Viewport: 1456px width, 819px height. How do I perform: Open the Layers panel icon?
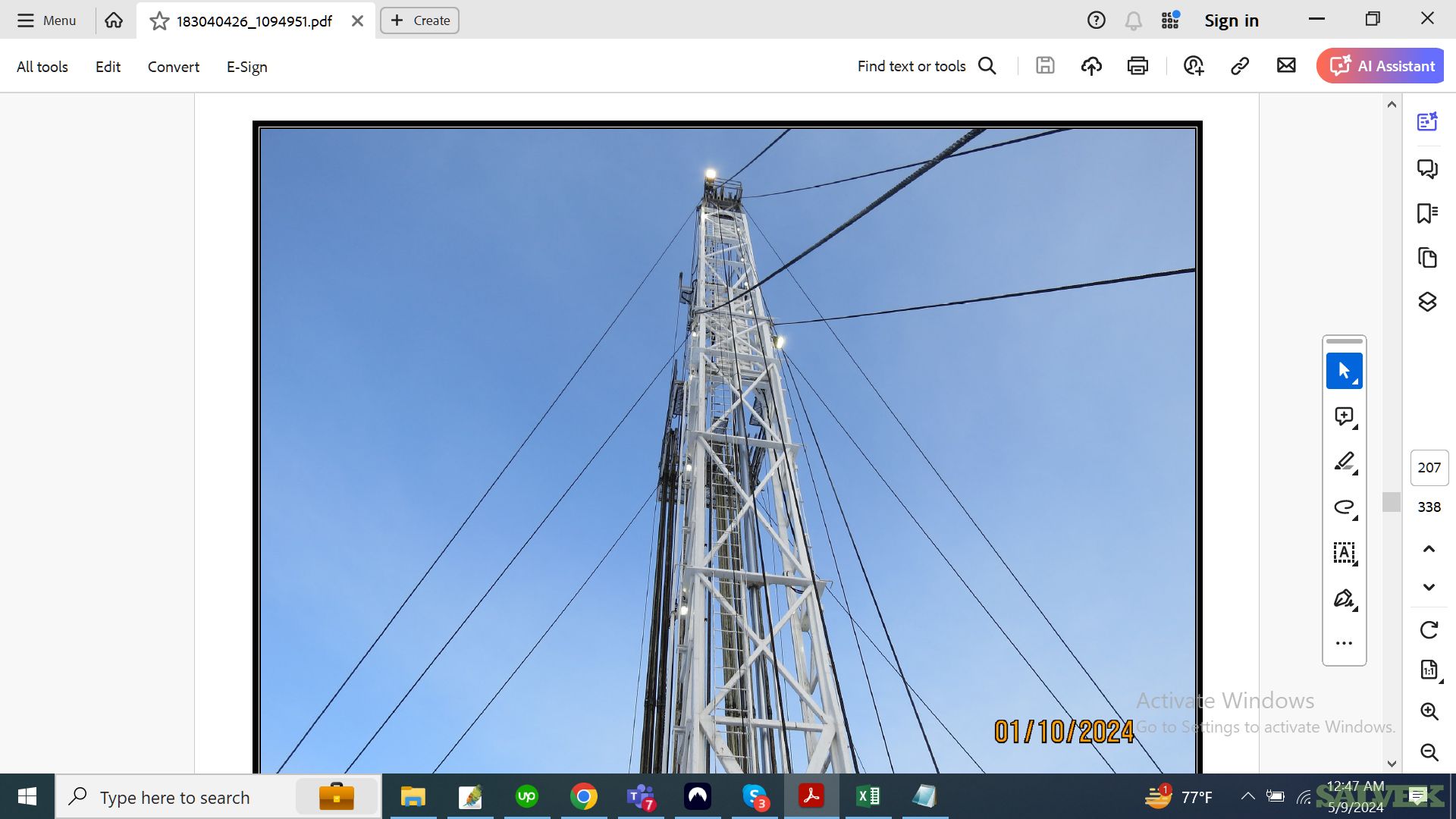(1428, 302)
